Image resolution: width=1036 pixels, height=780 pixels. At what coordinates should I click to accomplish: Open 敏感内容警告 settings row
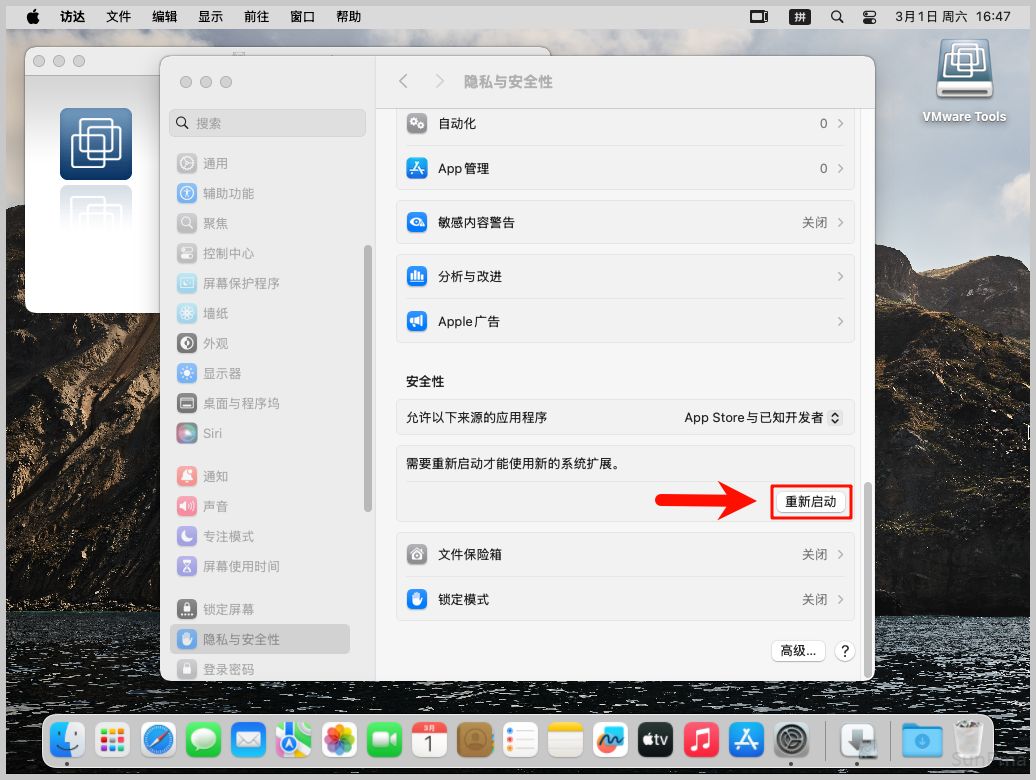click(x=625, y=222)
